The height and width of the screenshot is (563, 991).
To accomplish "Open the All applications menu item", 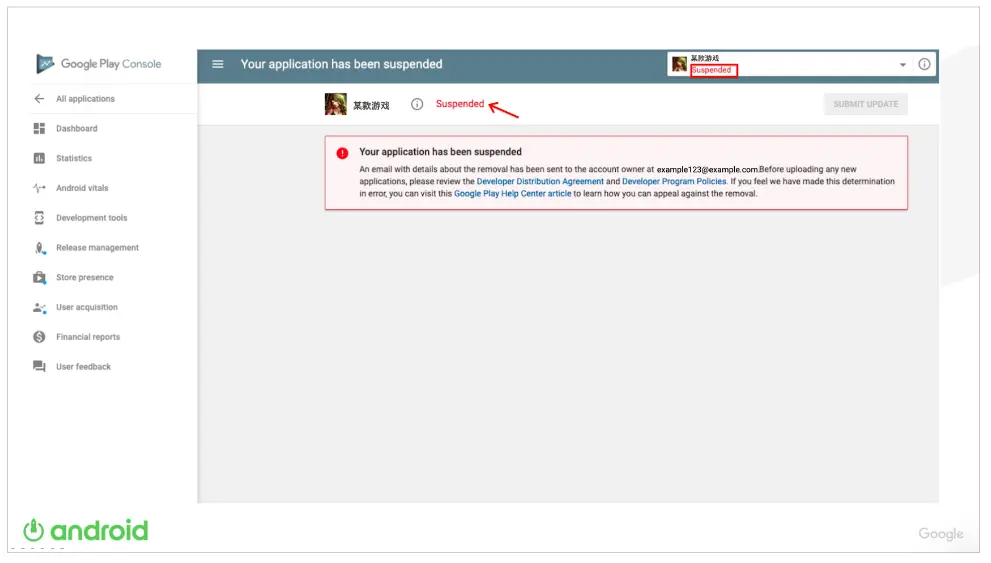I will [85, 99].
